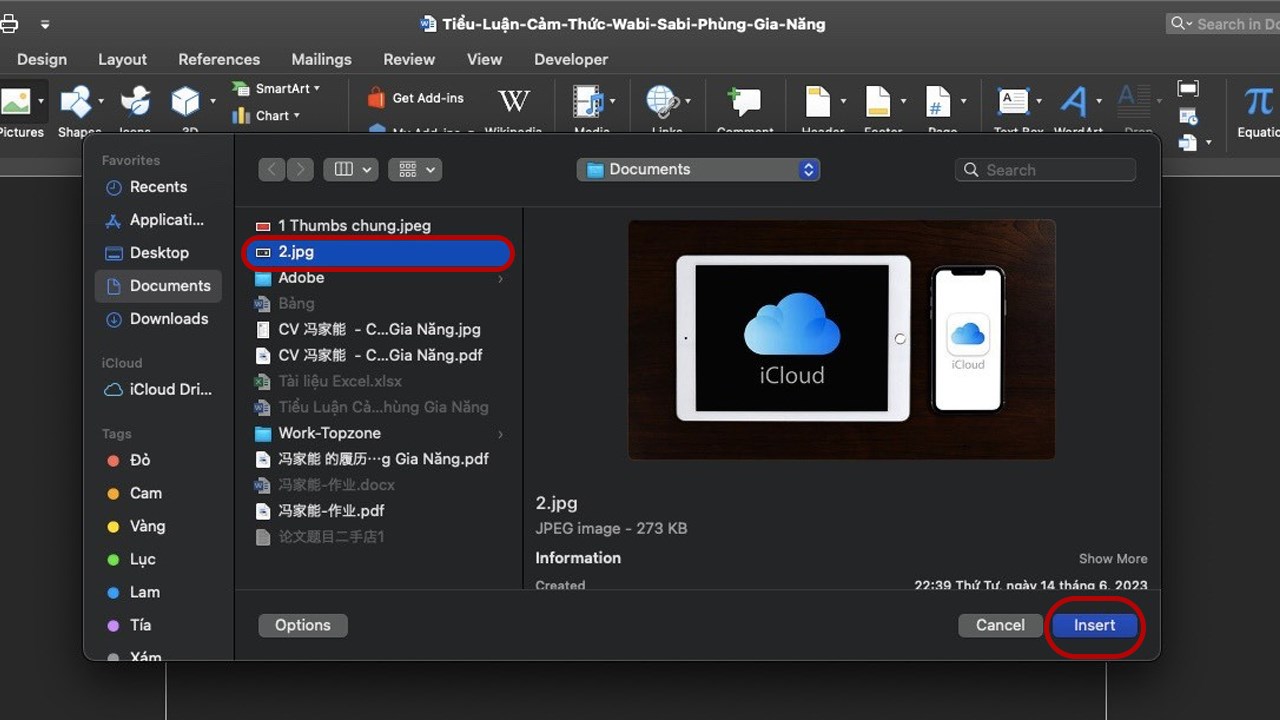The width and height of the screenshot is (1280, 720).
Task: Click the iCloud preview image
Action: (841, 340)
